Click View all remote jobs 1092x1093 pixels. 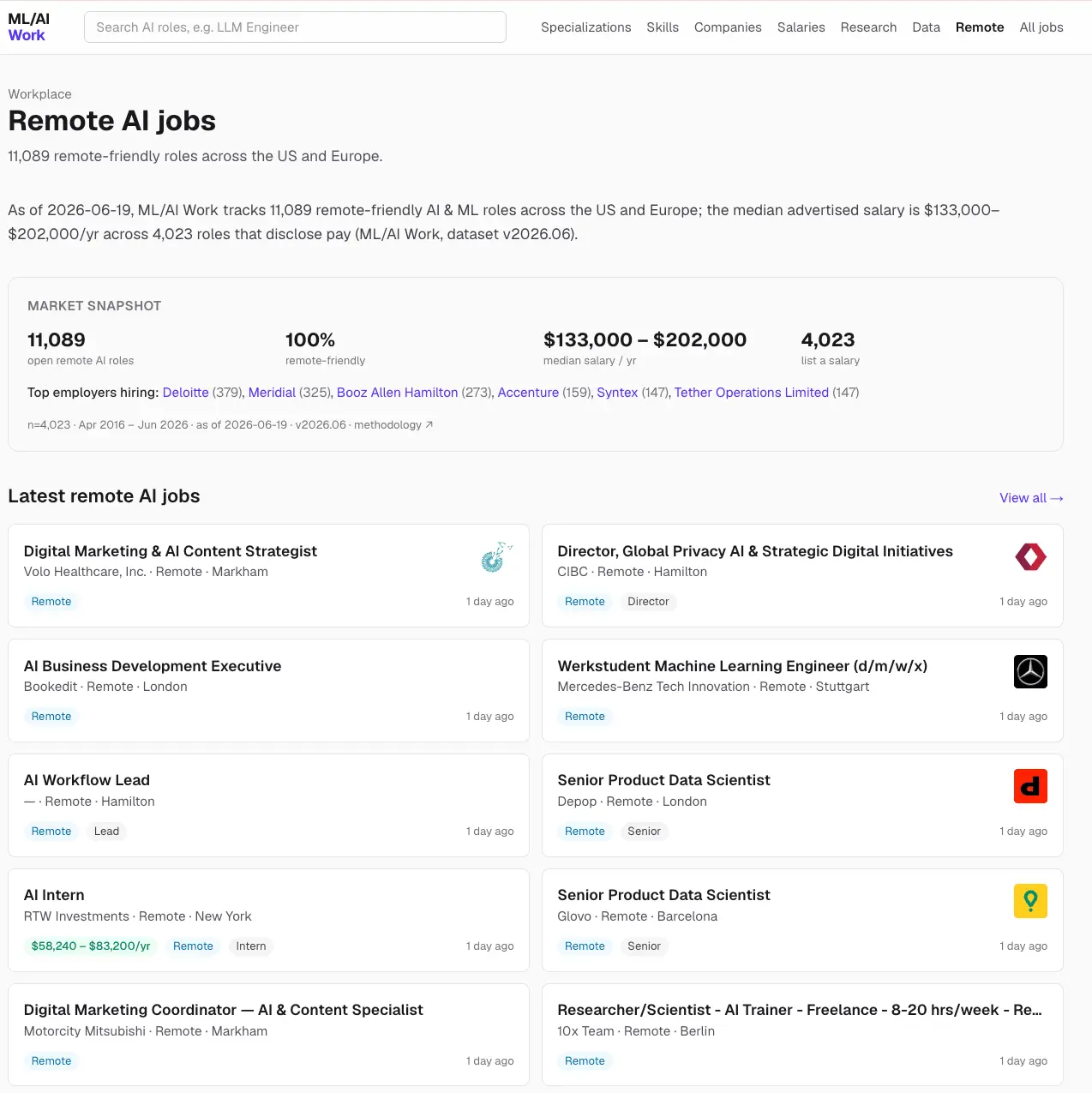[1031, 498]
